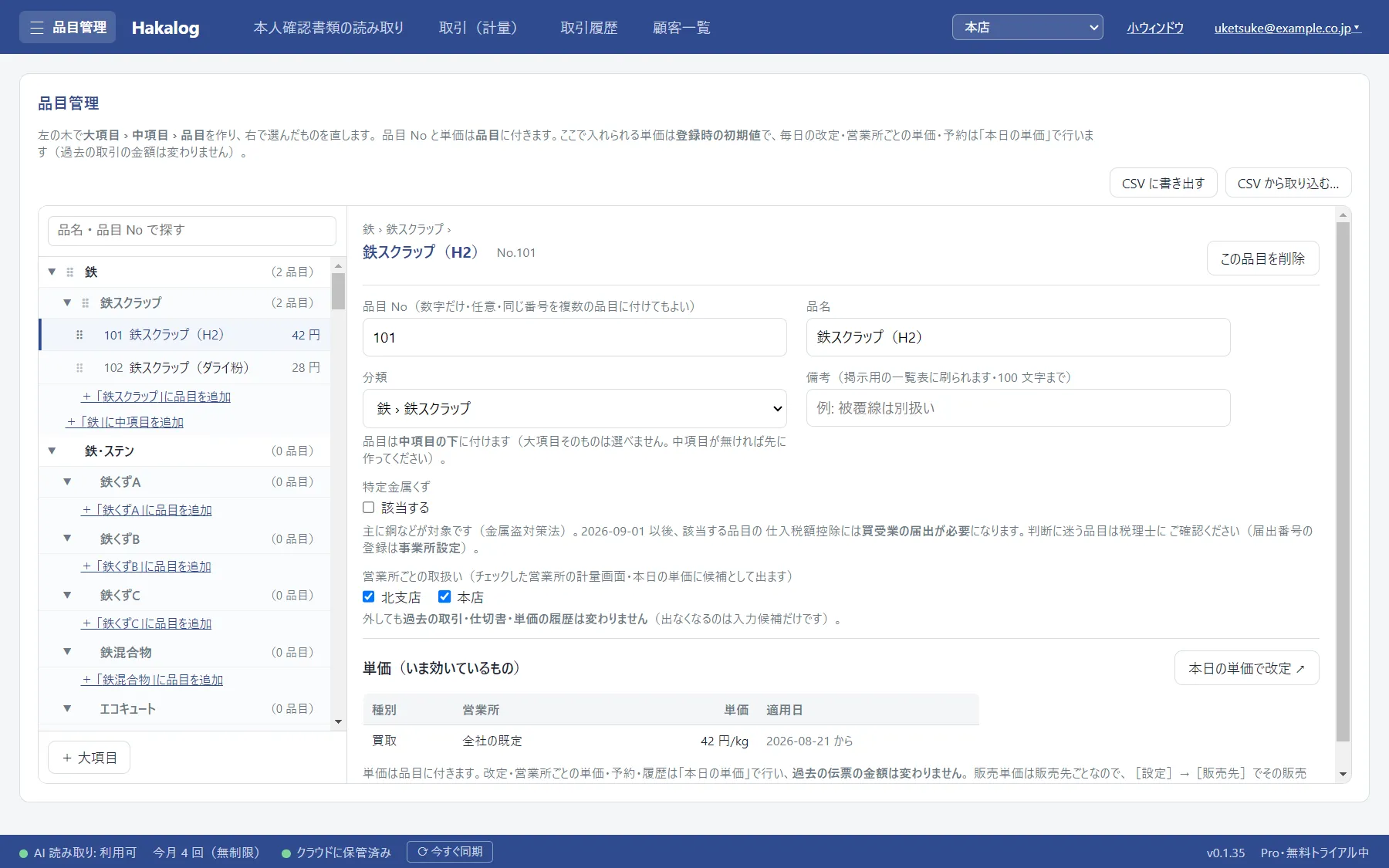Viewport: 1389px width, 868px height.
Task: Add item to 「鉄くずC」 link
Action: point(147,623)
